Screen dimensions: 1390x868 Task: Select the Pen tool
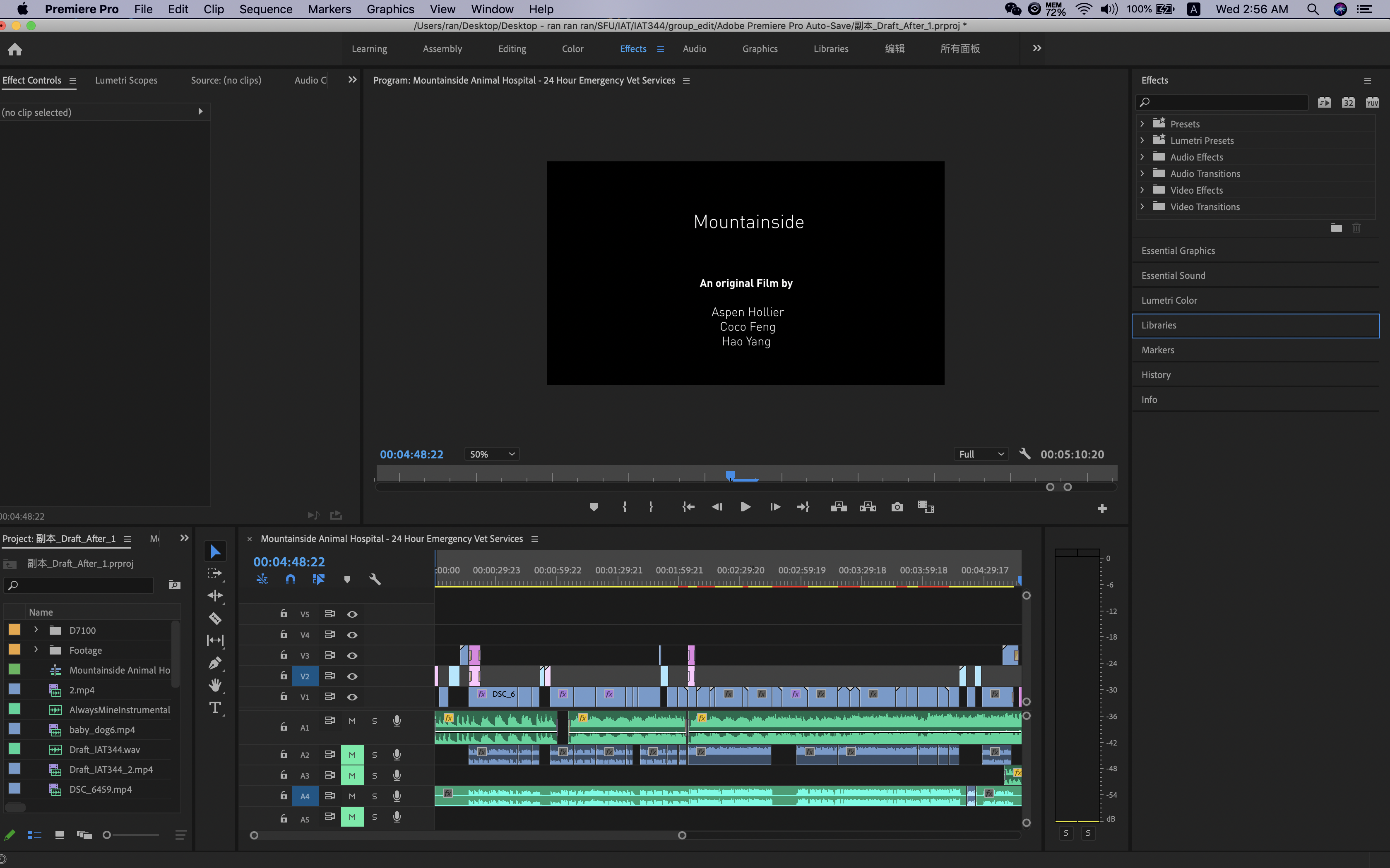click(215, 663)
